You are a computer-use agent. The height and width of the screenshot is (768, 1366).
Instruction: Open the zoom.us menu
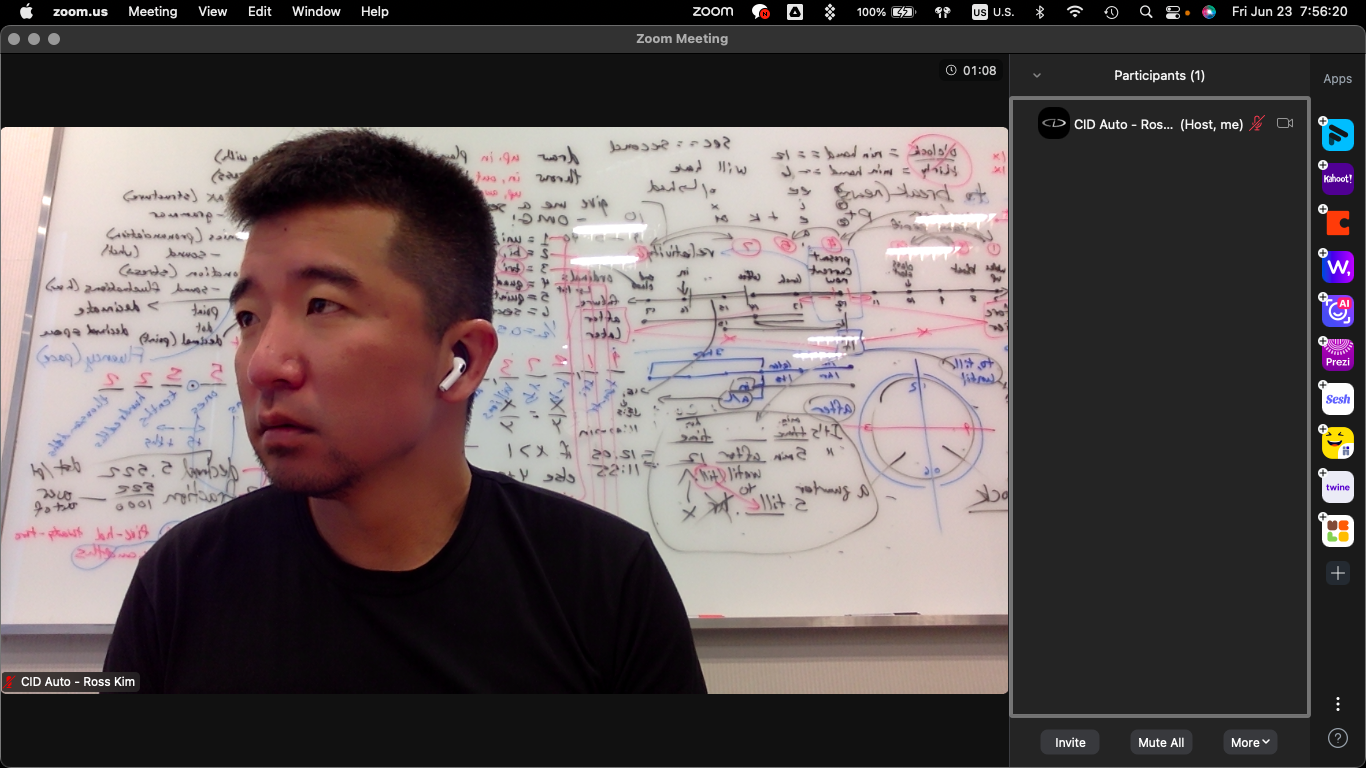click(81, 12)
